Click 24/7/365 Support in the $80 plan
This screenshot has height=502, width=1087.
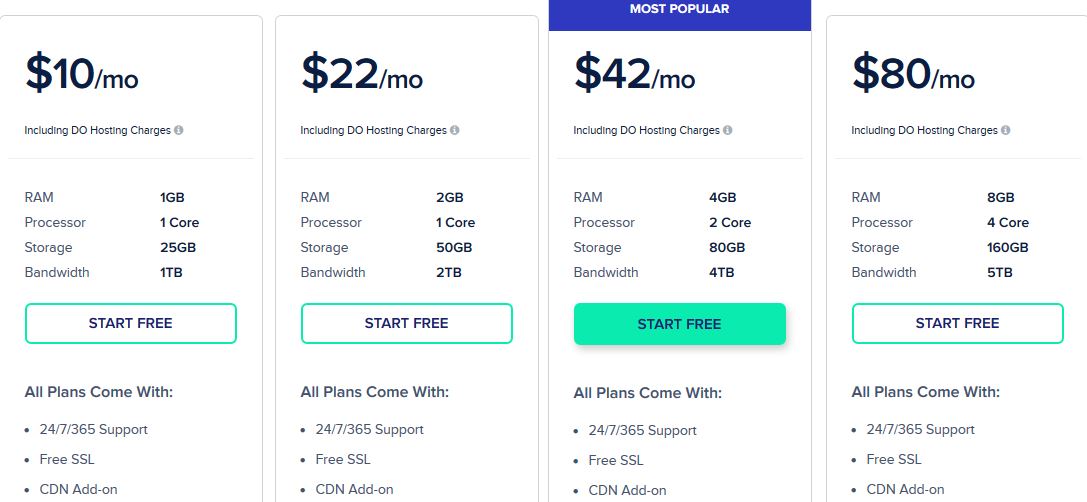click(x=921, y=429)
